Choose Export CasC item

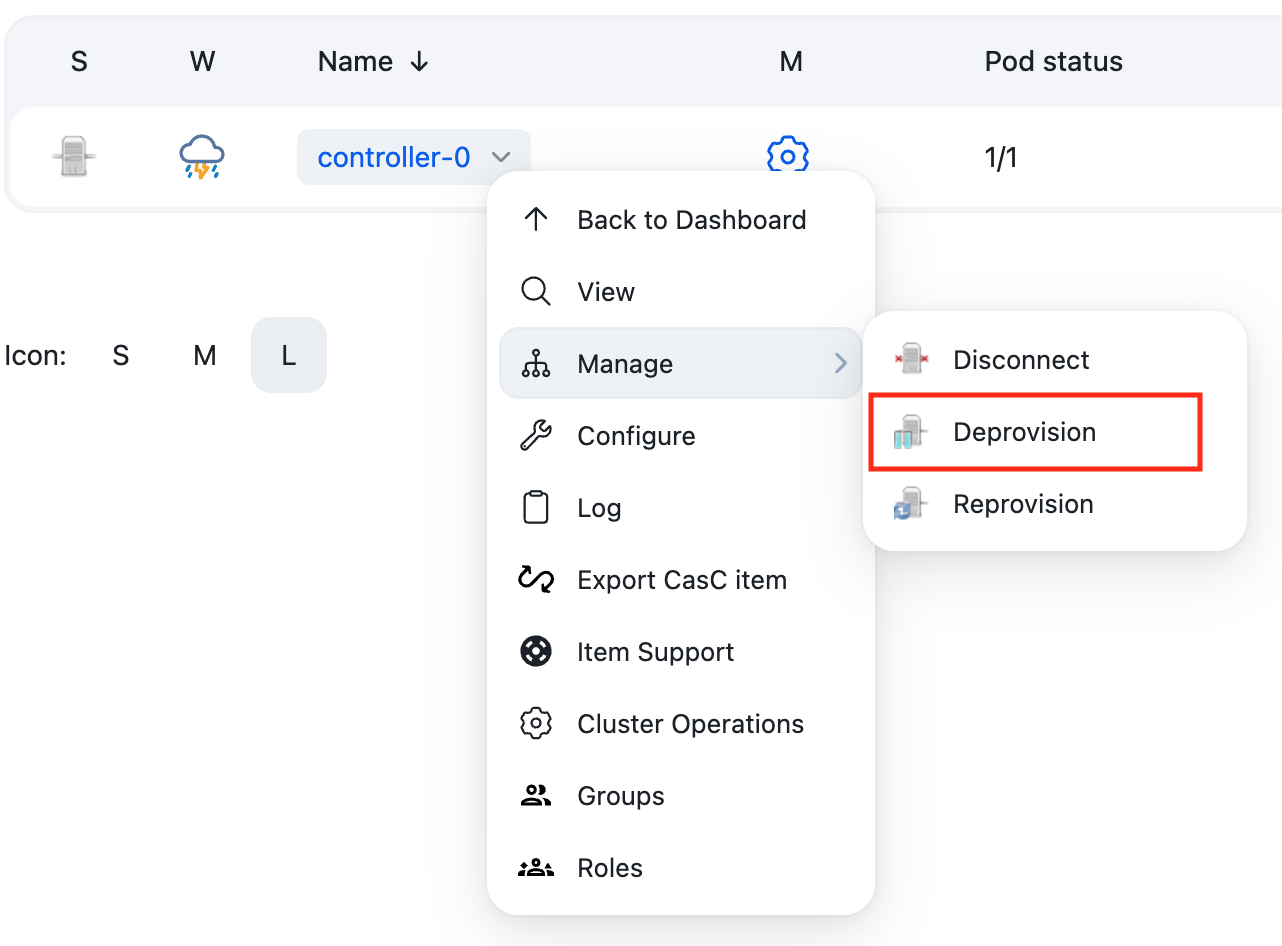[x=681, y=580]
